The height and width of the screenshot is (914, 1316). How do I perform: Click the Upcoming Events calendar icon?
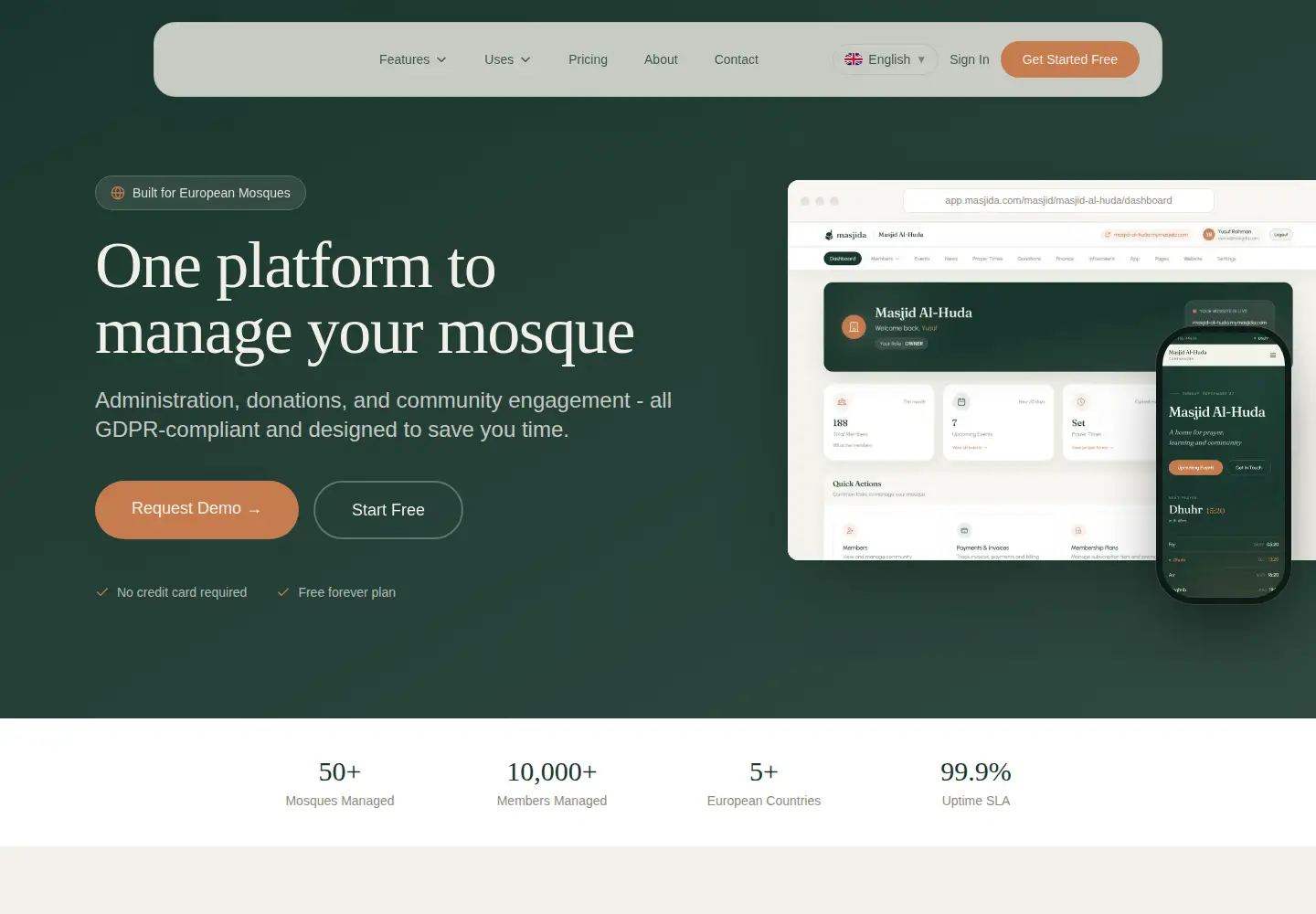961,401
